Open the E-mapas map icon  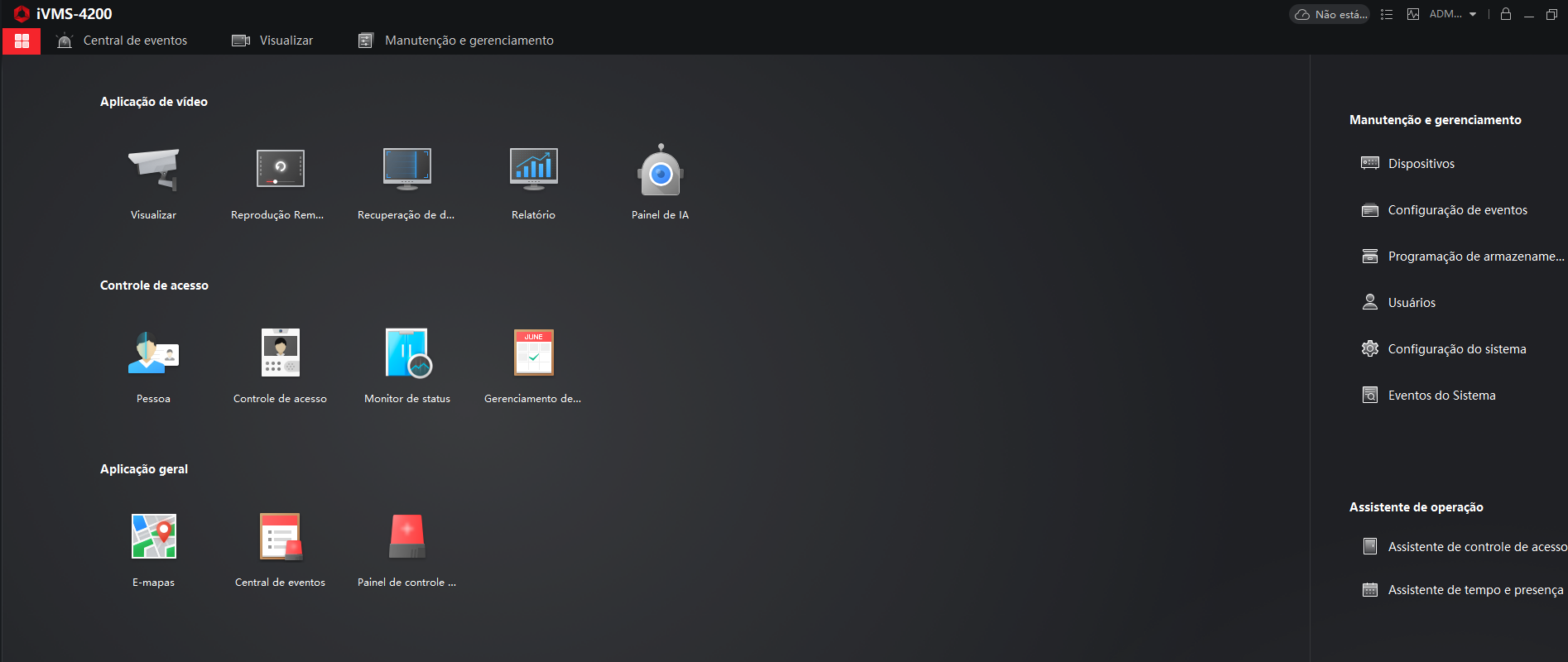click(x=154, y=536)
